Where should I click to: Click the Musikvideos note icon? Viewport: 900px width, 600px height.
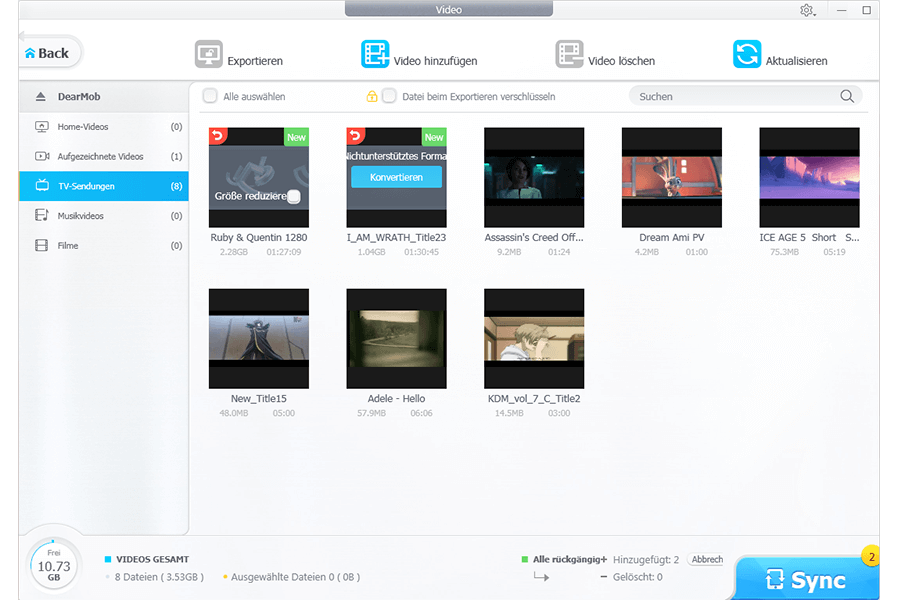coord(42,215)
